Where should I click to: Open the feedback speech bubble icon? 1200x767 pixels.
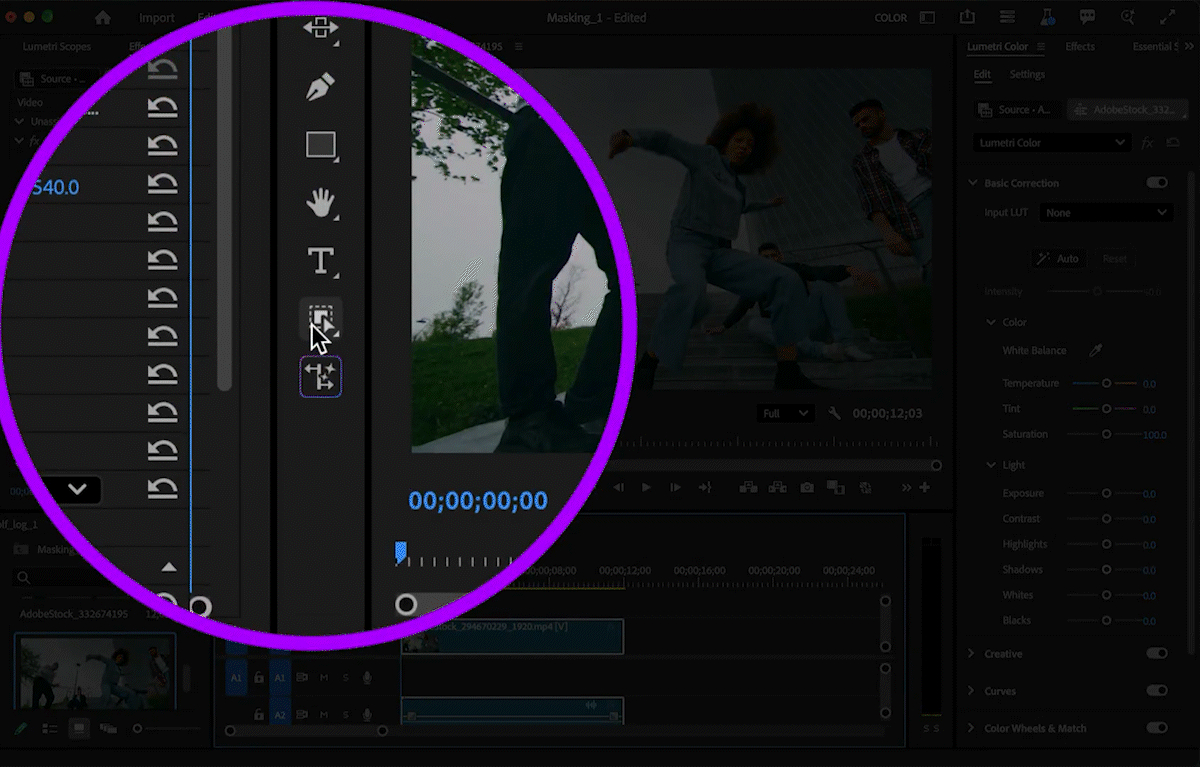tap(1087, 17)
